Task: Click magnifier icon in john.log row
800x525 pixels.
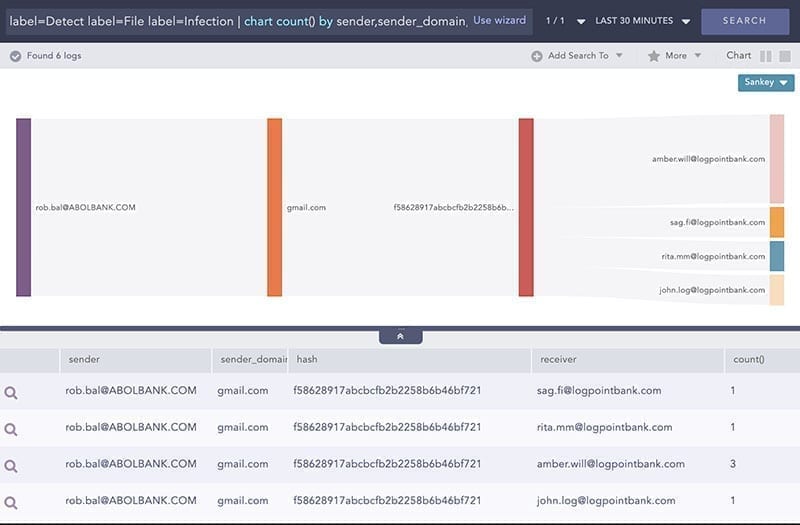Action: coord(11,503)
